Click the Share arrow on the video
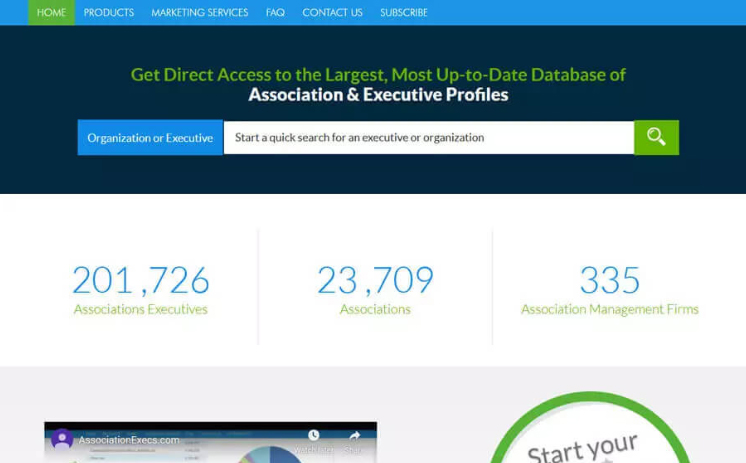This screenshot has width=746, height=463. [x=354, y=436]
